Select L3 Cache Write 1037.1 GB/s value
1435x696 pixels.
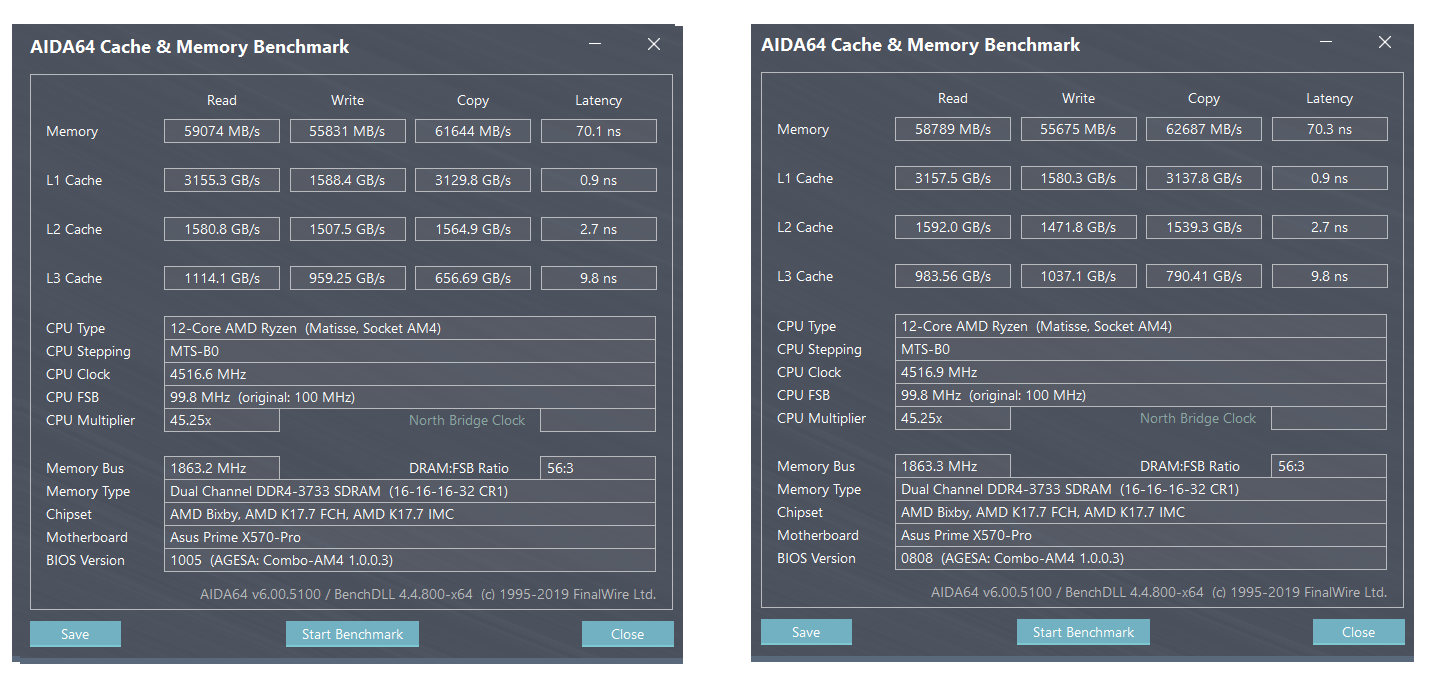pos(1079,276)
